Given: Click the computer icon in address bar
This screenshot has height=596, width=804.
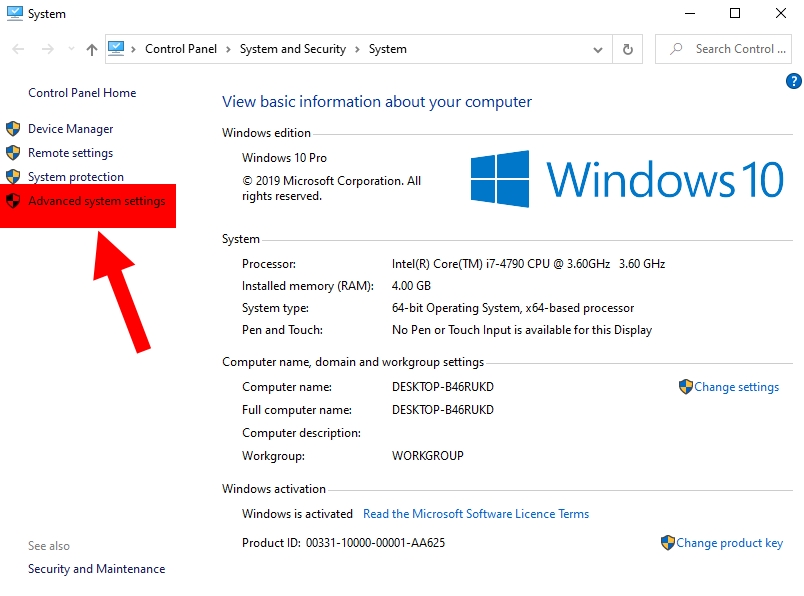Looking at the screenshot, I should pos(116,49).
